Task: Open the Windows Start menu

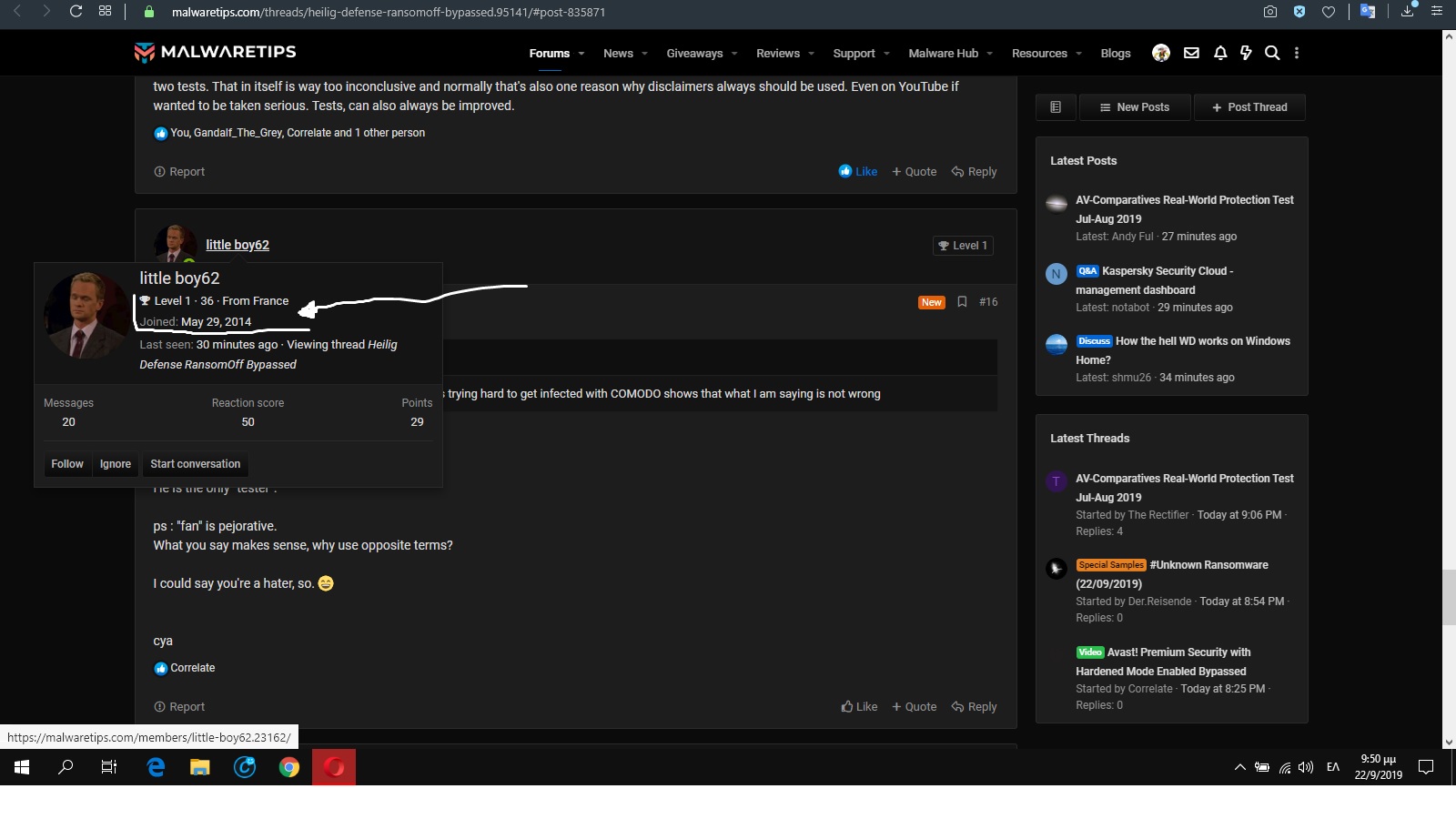Action: [22, 767]
